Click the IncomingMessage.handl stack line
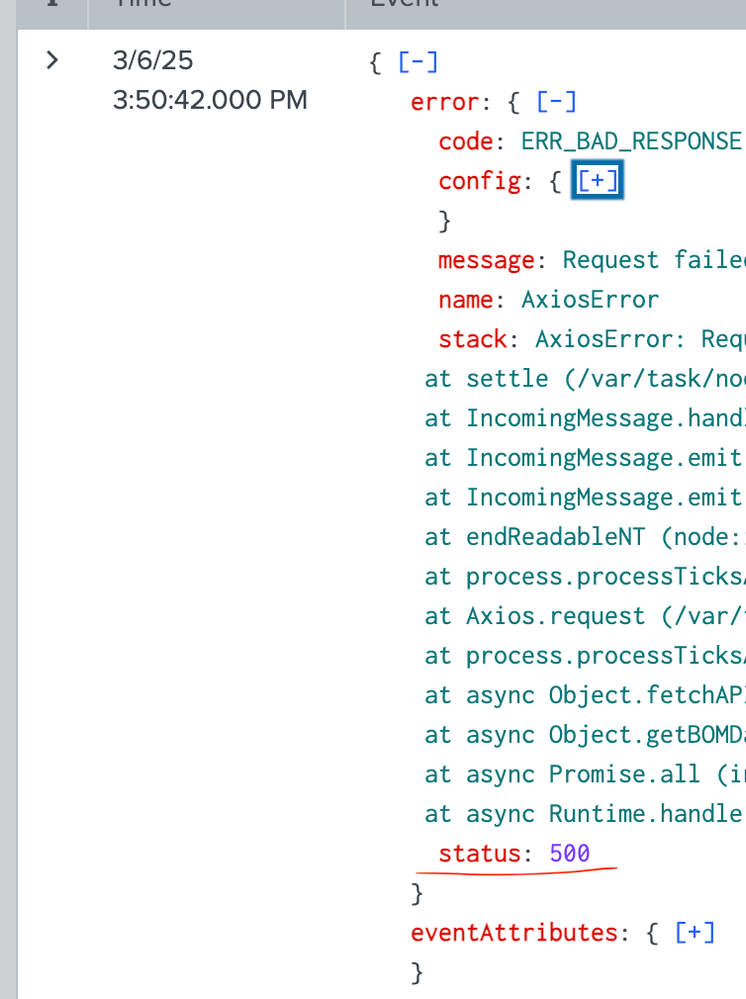Image resolution: width=746 pixels, height=999 pixels. 585,418
